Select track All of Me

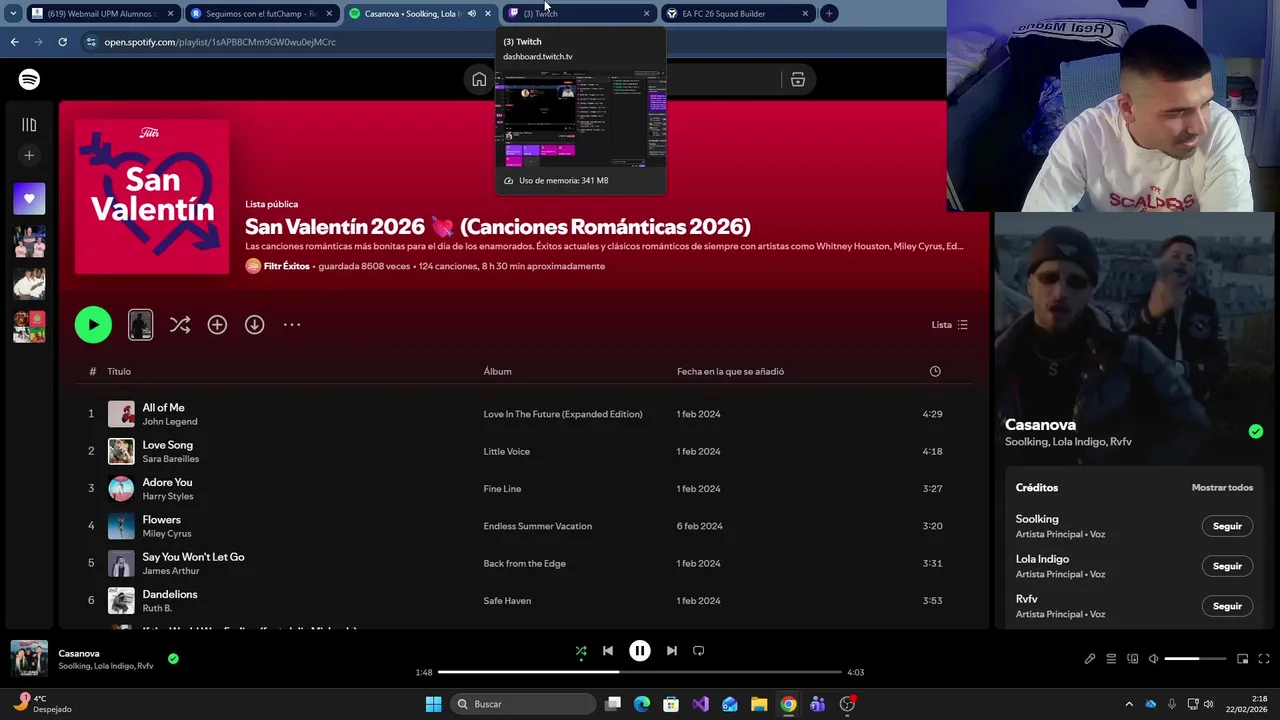point(163,407)
